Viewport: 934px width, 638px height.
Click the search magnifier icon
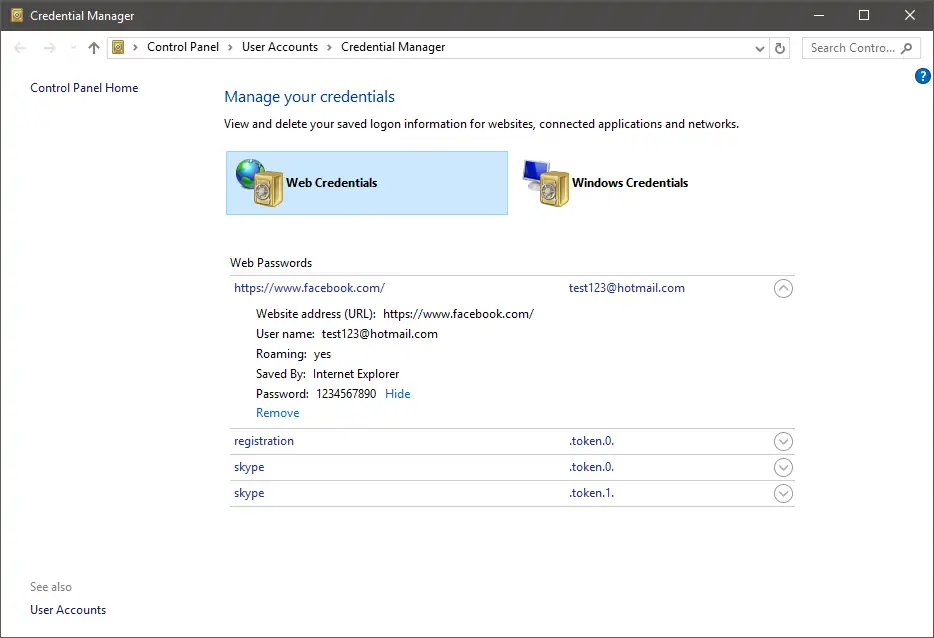907,48
